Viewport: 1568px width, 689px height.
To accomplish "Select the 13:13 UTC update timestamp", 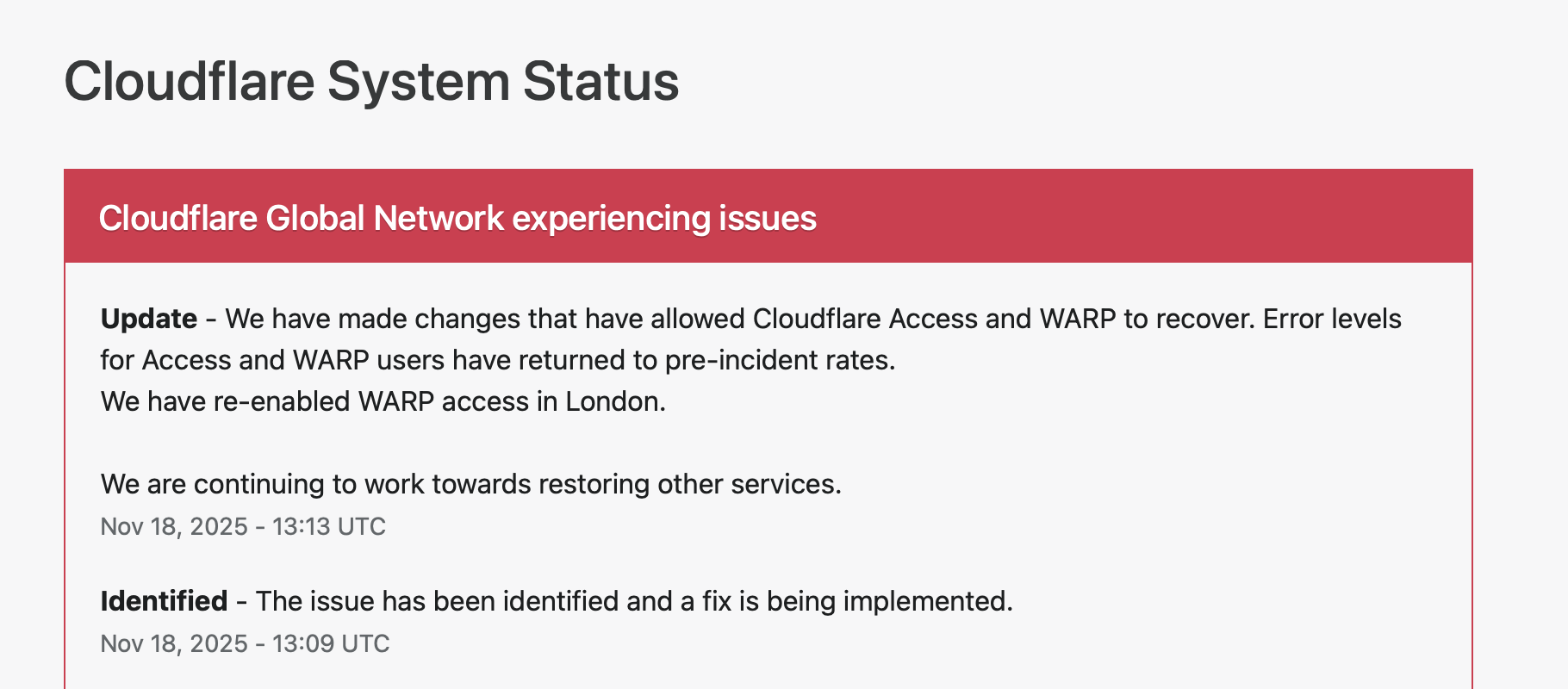I will tap(243, 526).
